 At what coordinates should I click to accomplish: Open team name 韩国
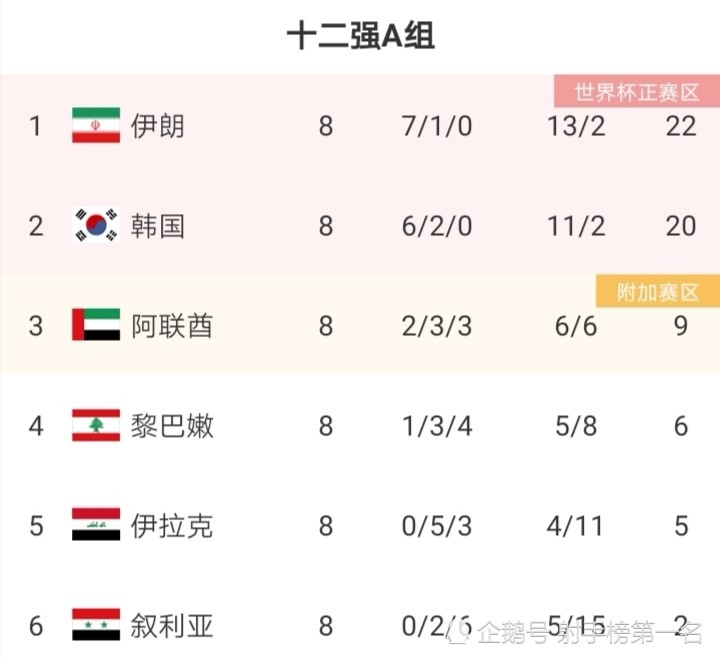click(158, 226)
